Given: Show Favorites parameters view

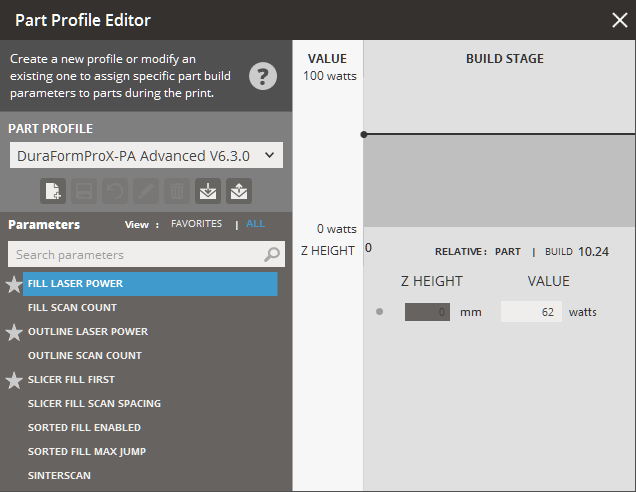Looking at the screenshot, I should 196,224.
